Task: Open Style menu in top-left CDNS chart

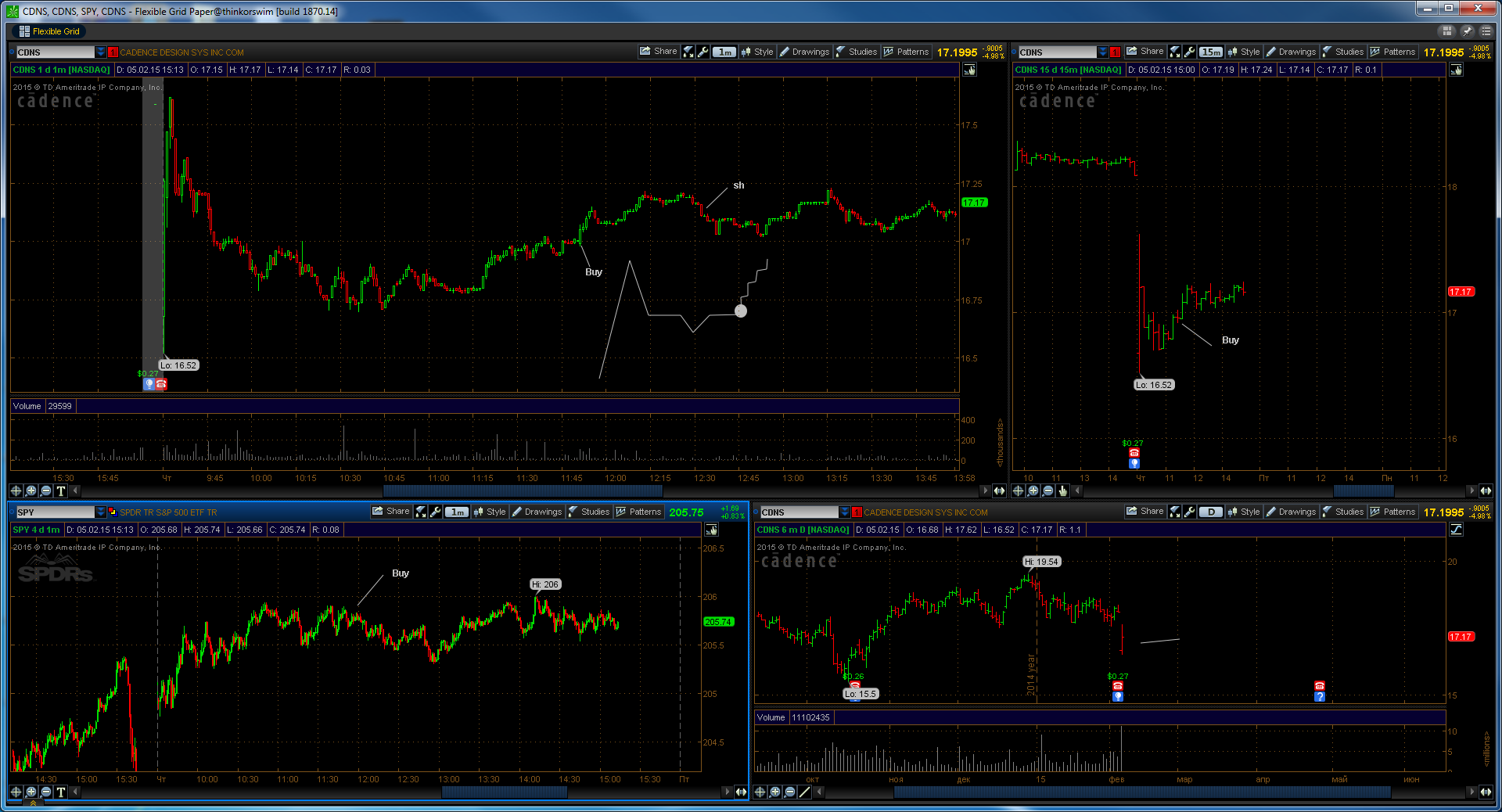Action: point(757,52)
